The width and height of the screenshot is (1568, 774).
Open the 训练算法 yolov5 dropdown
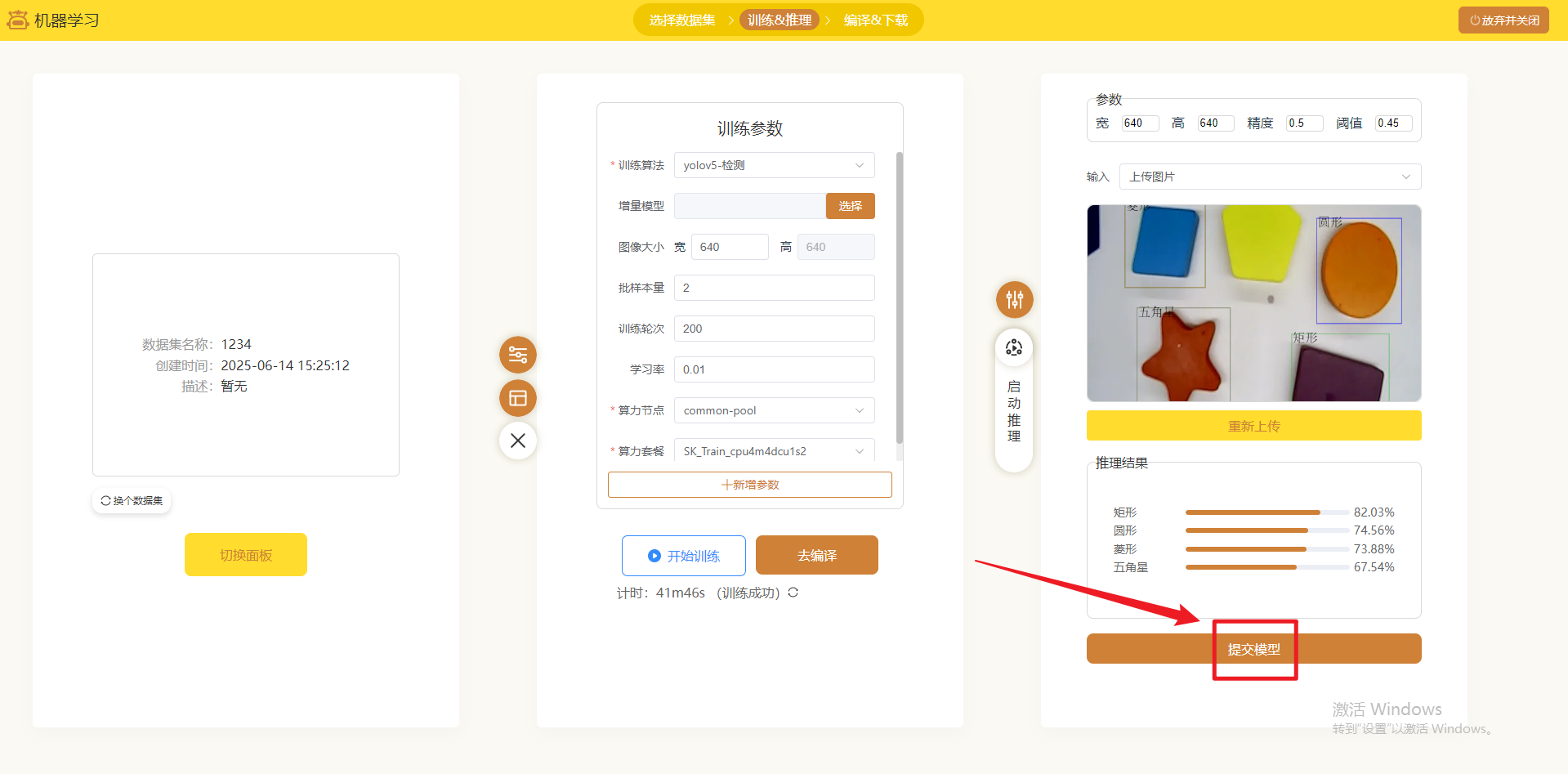[x=773, y=165]
